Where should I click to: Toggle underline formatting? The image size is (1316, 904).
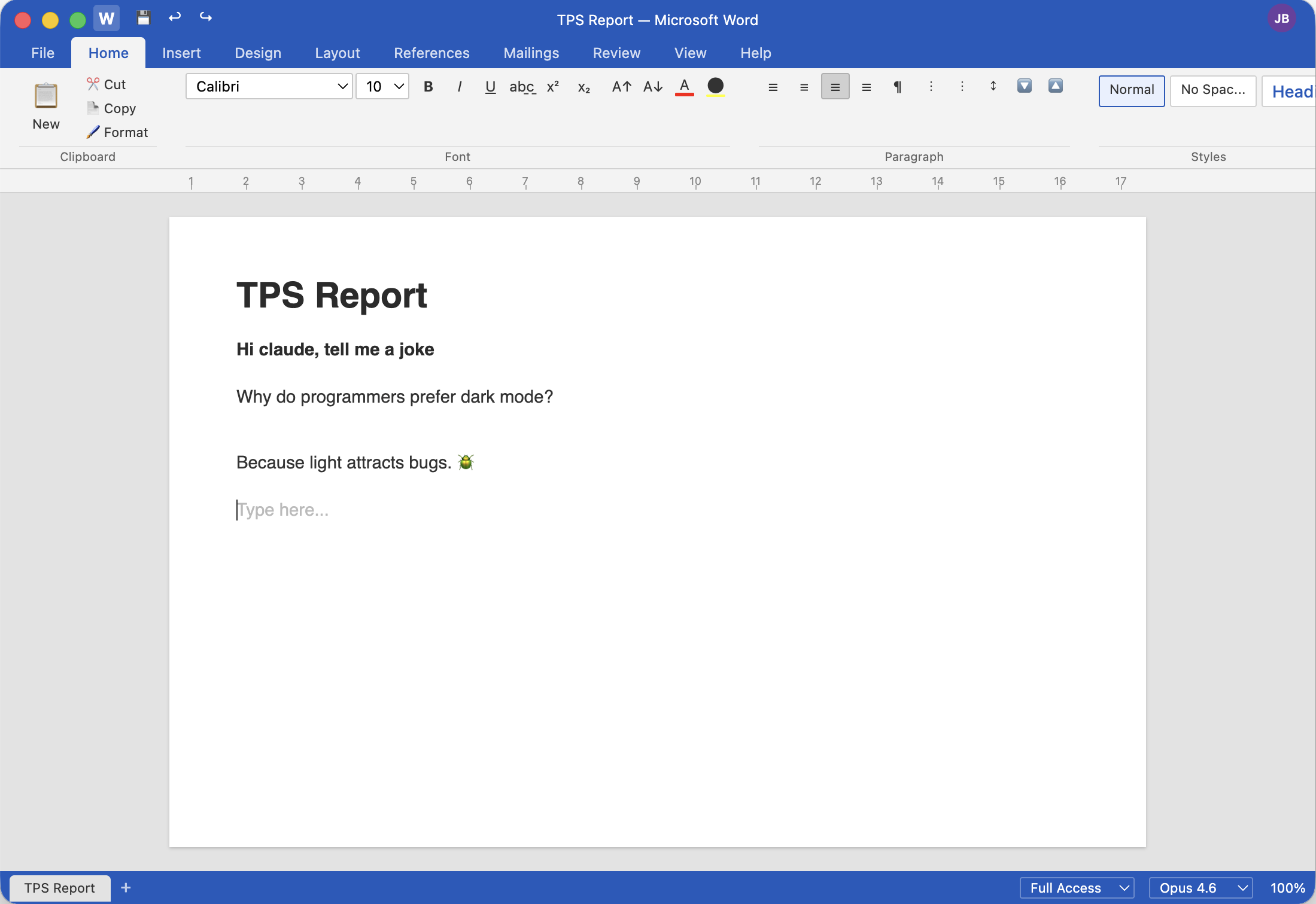tap(490, 87)
